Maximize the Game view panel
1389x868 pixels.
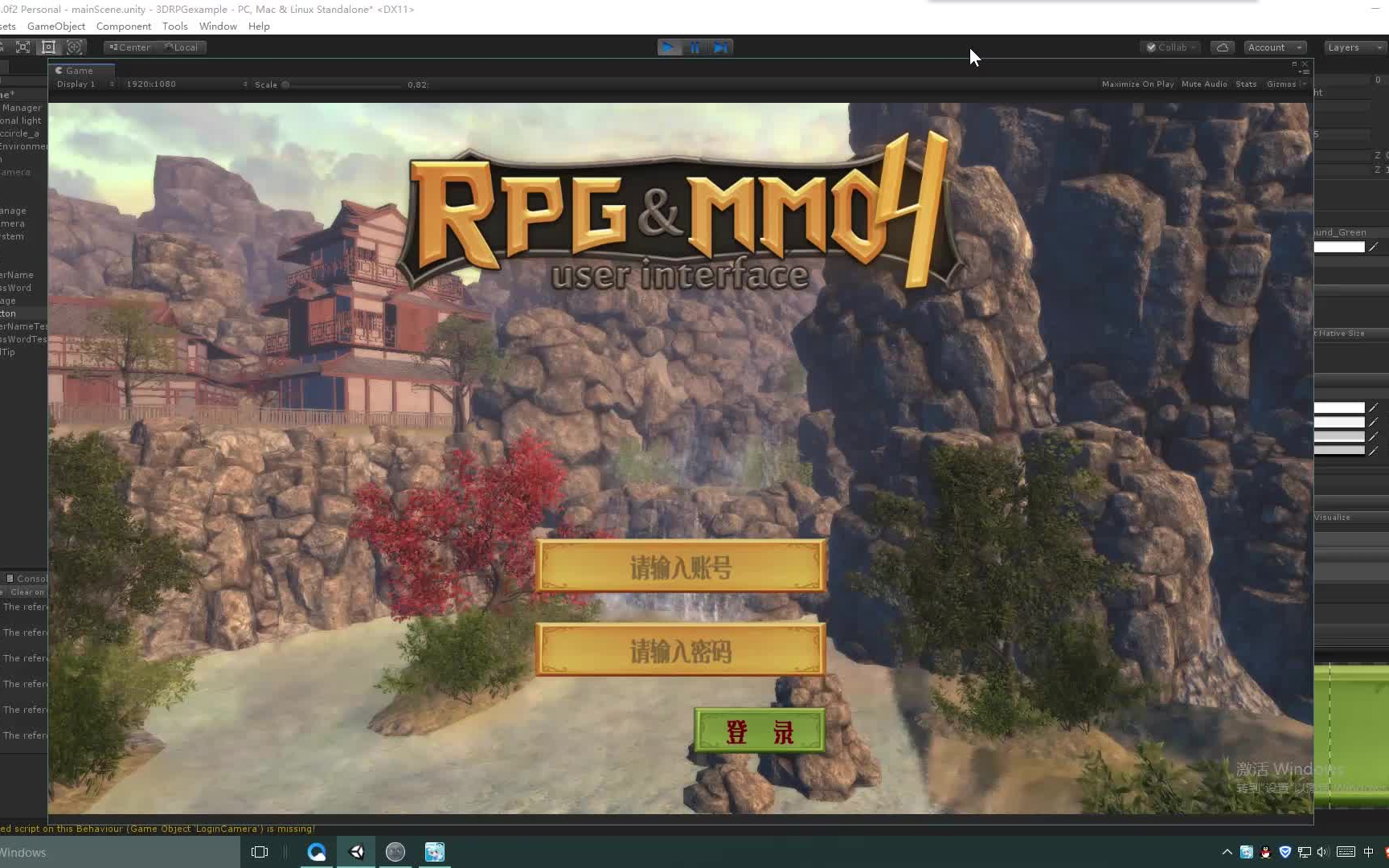click(1294, 63)
